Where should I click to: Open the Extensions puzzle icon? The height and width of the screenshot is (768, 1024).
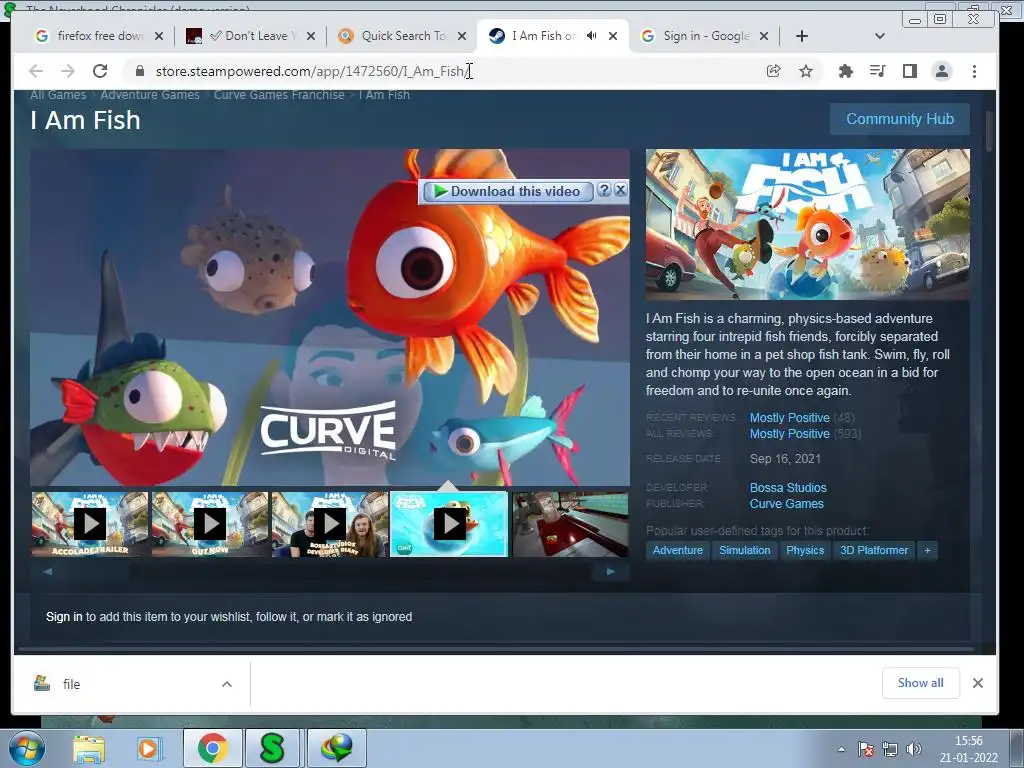tap(846, 71)
